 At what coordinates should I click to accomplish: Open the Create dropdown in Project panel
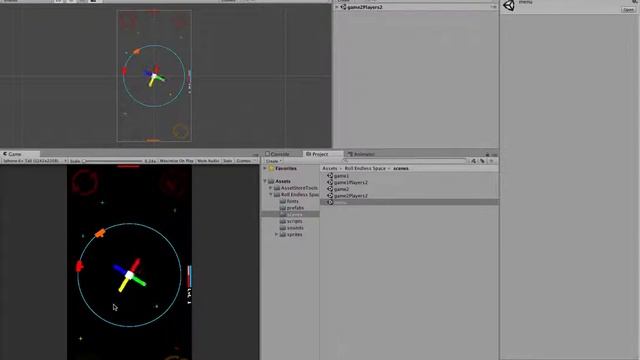click(273, 161)
